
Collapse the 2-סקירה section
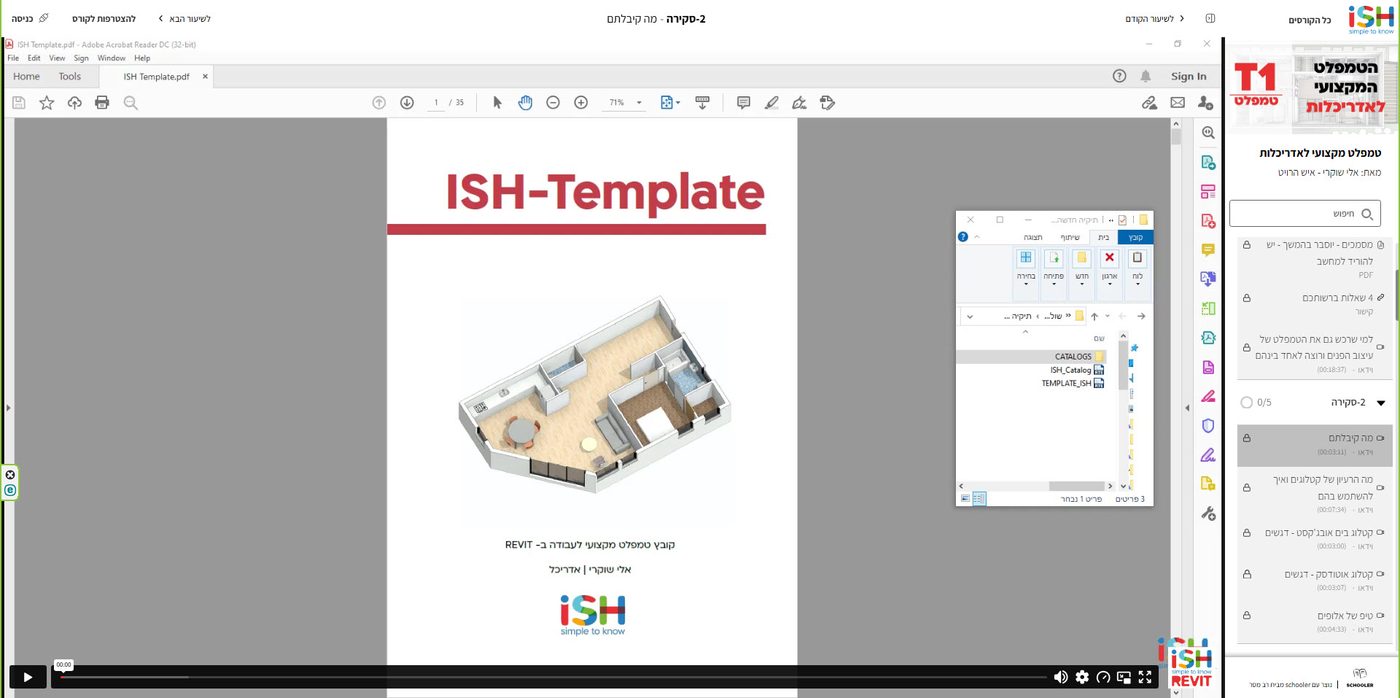tap(1381, 403)
